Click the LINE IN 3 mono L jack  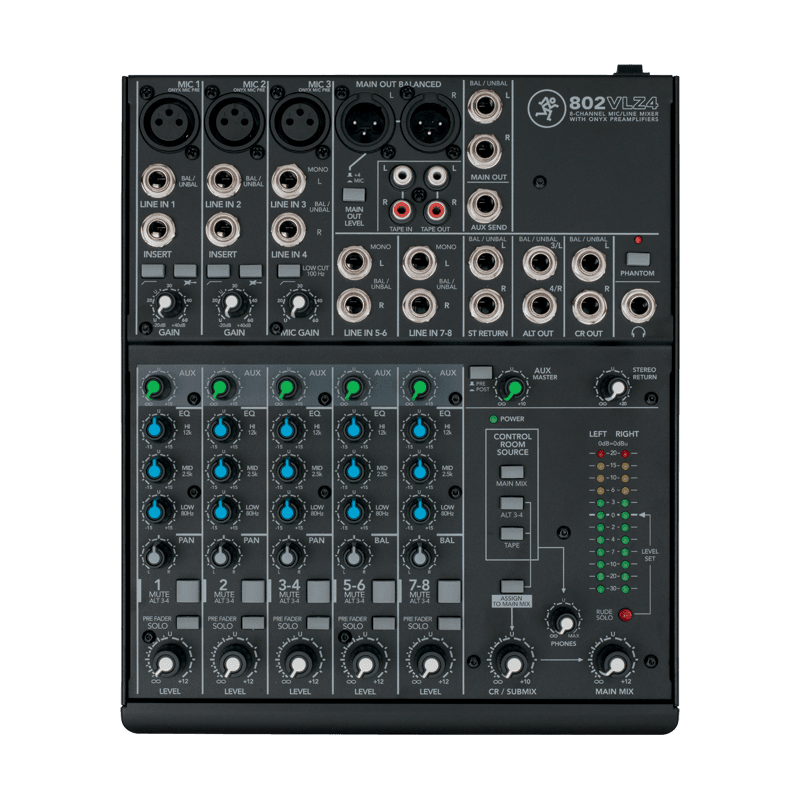(x=288, y=181)
